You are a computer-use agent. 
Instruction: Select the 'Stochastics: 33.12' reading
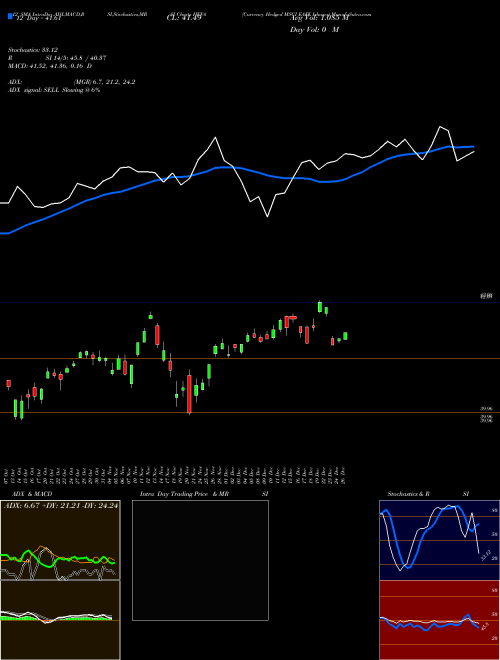tap(33, 50)
